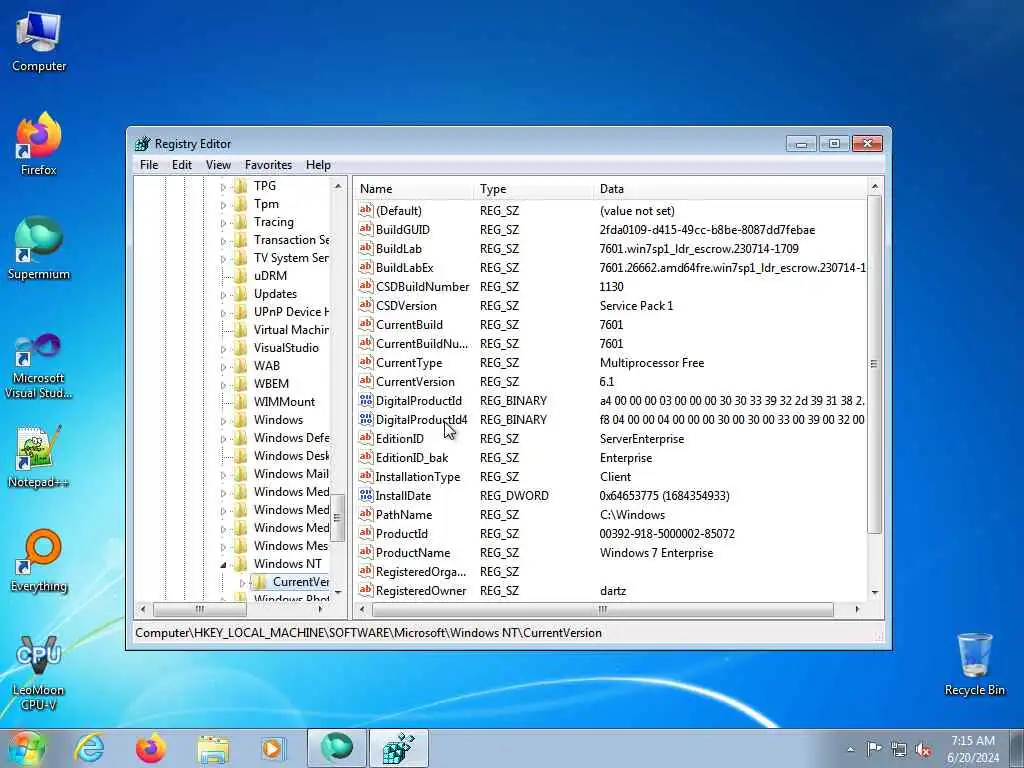The height and width of the screenshot is (768, 1024).
Task: Show hidden tray icons arrow
Action: point(850,749)
